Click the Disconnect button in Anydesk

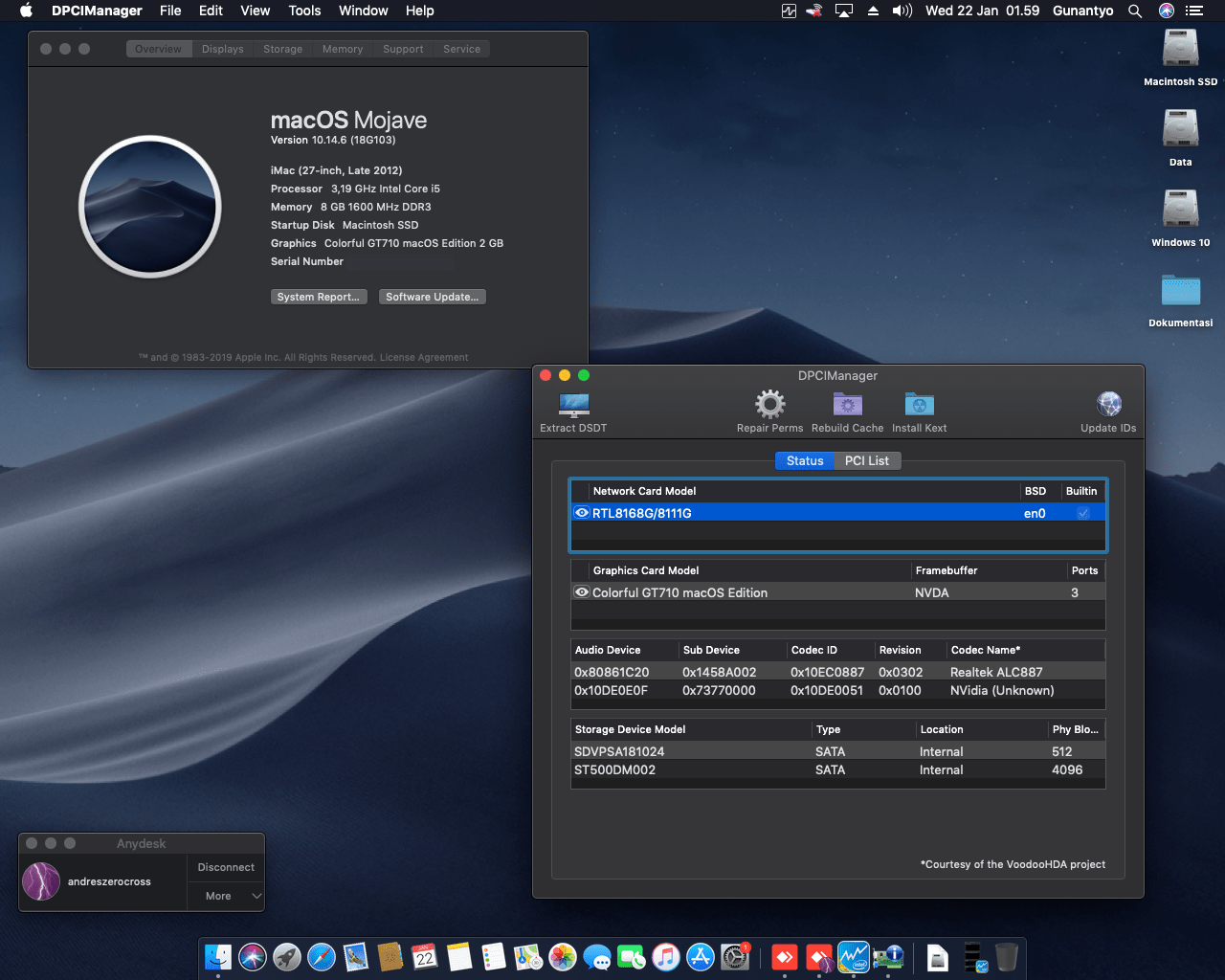(225, 867)
